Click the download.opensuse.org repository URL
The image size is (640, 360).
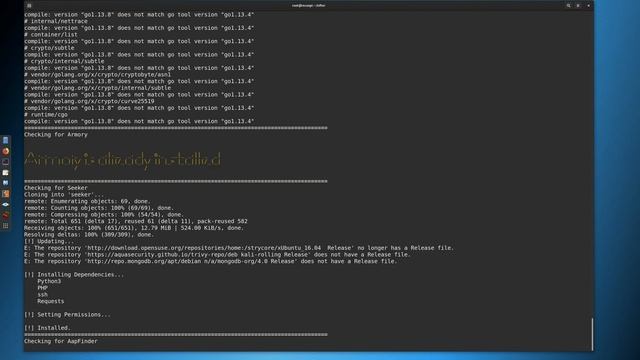pyautogui.click(x=204, y=248)
